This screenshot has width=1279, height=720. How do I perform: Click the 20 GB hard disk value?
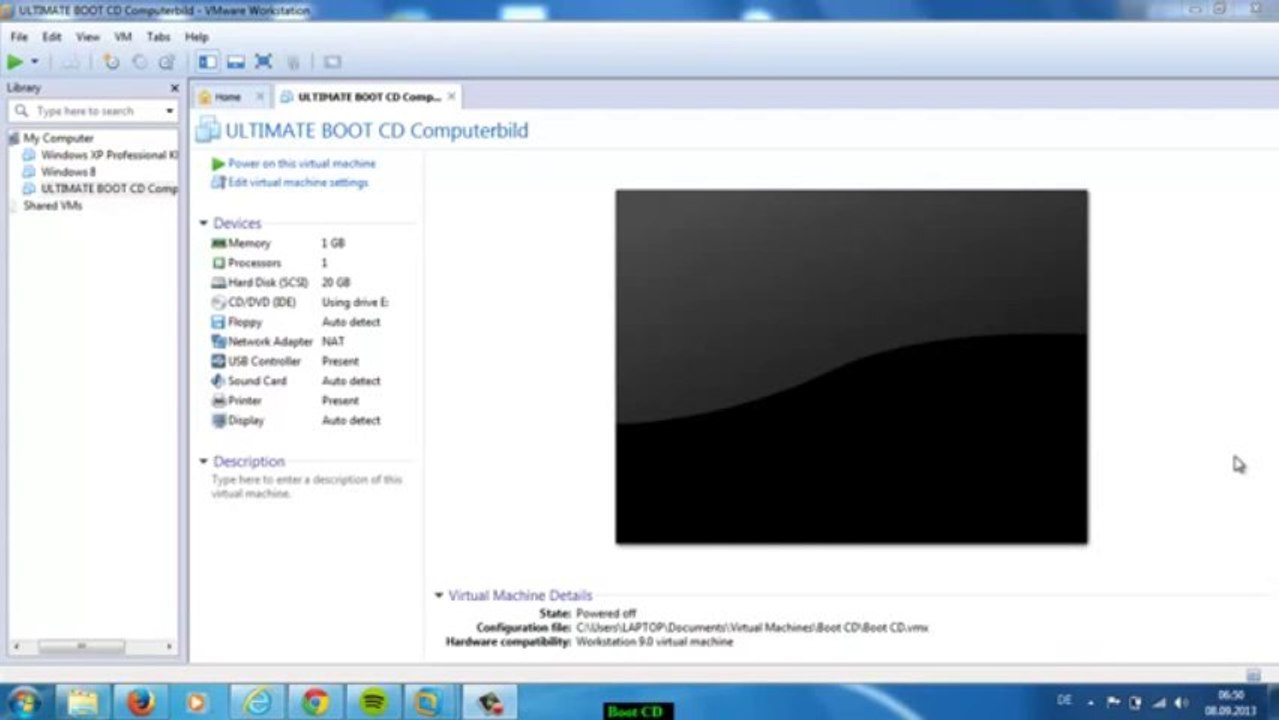(x=336, y=283)
